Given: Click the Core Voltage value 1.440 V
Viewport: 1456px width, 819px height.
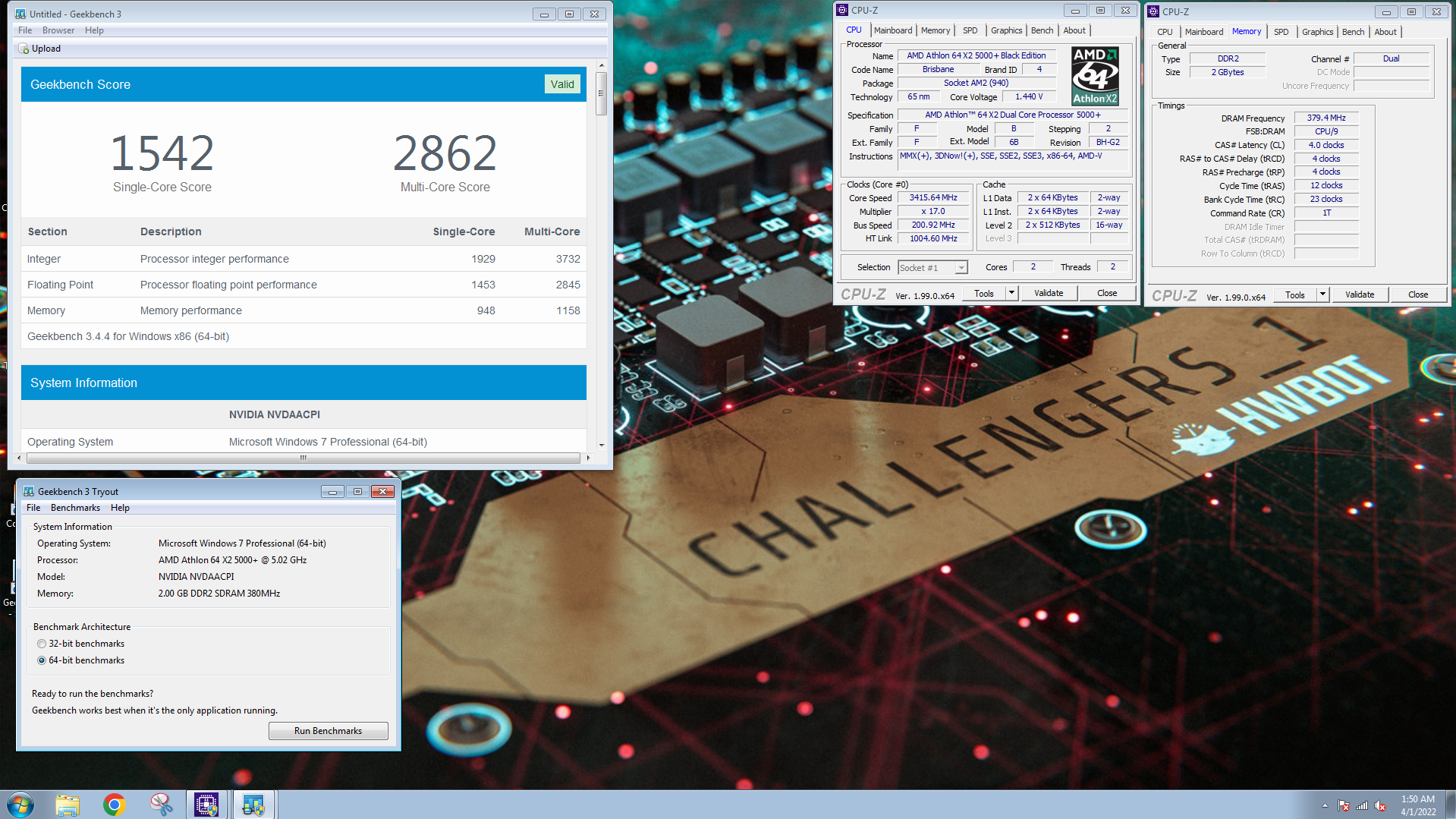Looking at the screenshot, I should [1029, 96].
